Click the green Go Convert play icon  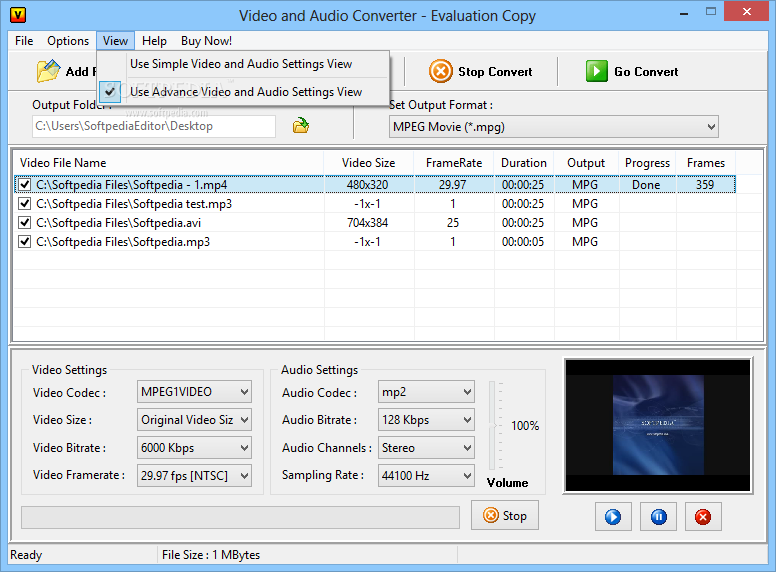[x=597, y=71]
